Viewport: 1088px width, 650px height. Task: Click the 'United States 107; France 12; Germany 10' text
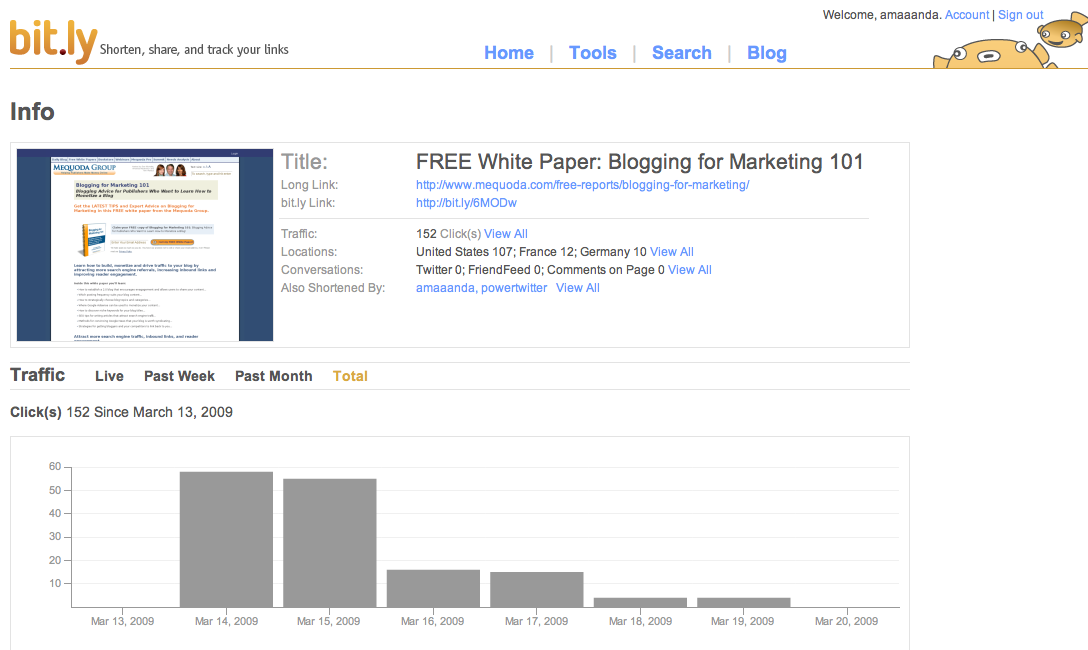532,252
